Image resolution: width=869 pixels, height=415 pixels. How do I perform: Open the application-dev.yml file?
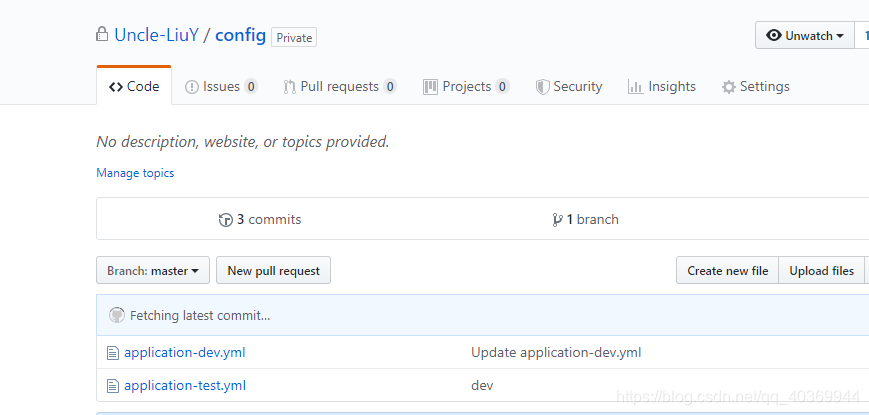(x=185, y=352)
